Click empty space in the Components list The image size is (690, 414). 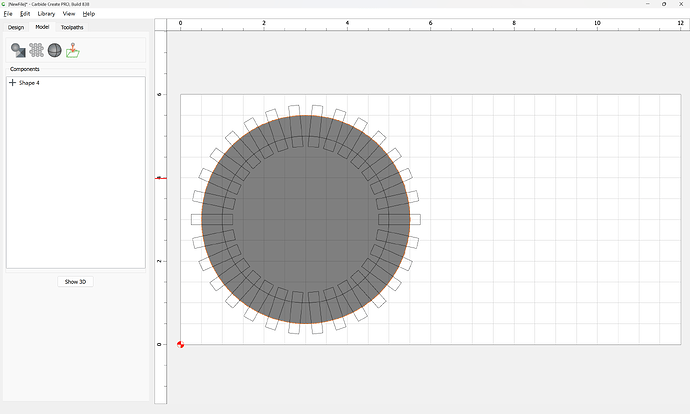tap(75, 180)
